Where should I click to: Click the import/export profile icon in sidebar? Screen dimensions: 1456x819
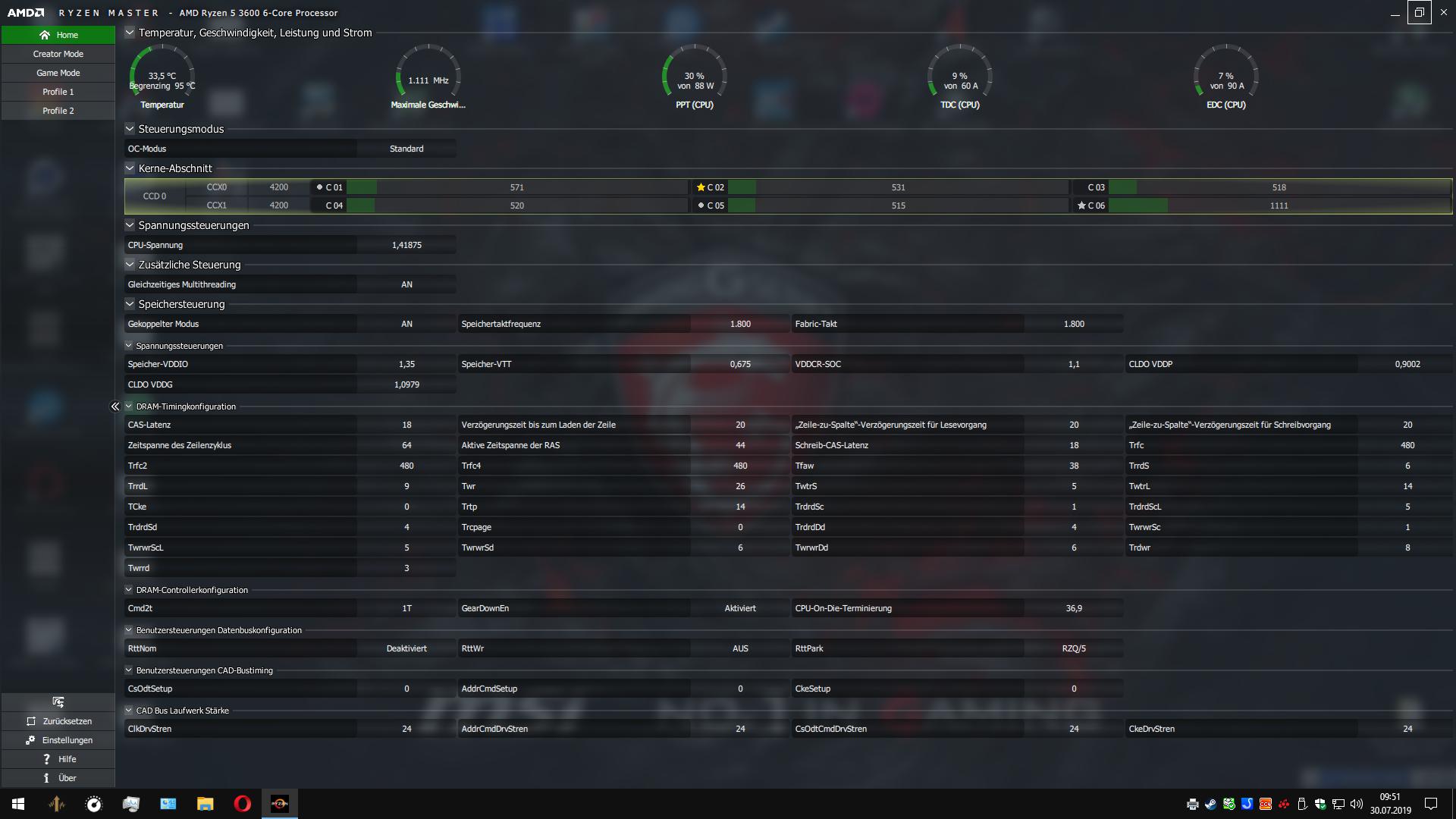tap(58, 701)
